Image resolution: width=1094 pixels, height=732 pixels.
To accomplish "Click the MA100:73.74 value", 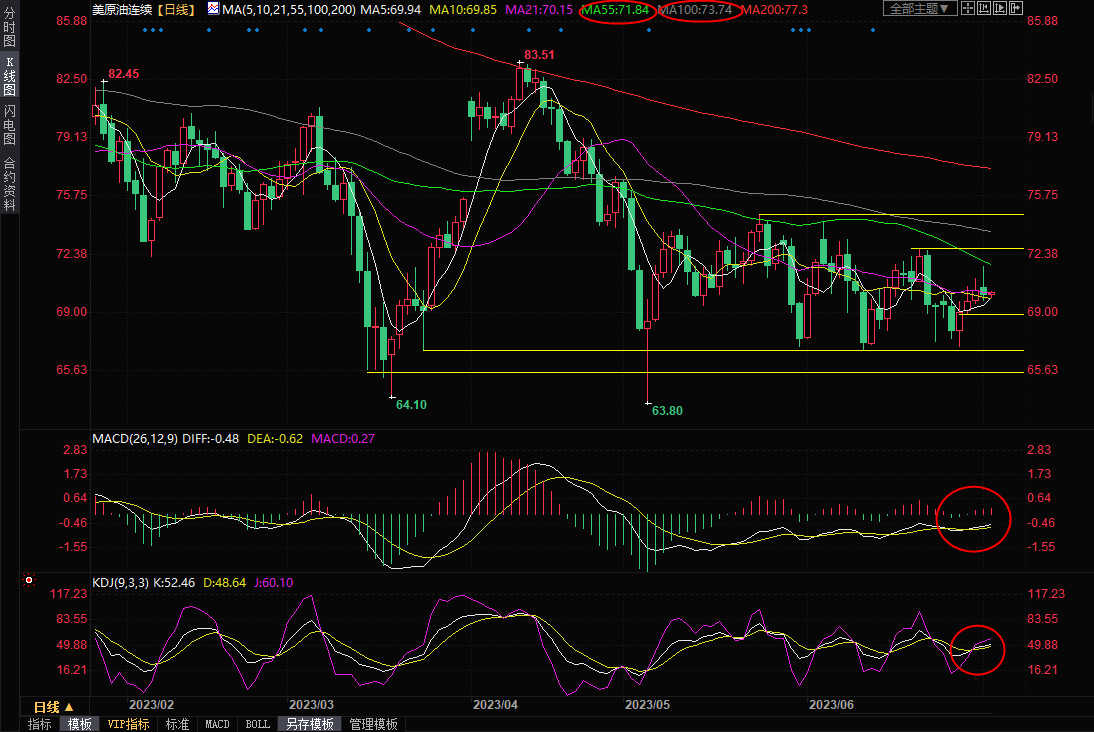I will click(x=695, y=10).
